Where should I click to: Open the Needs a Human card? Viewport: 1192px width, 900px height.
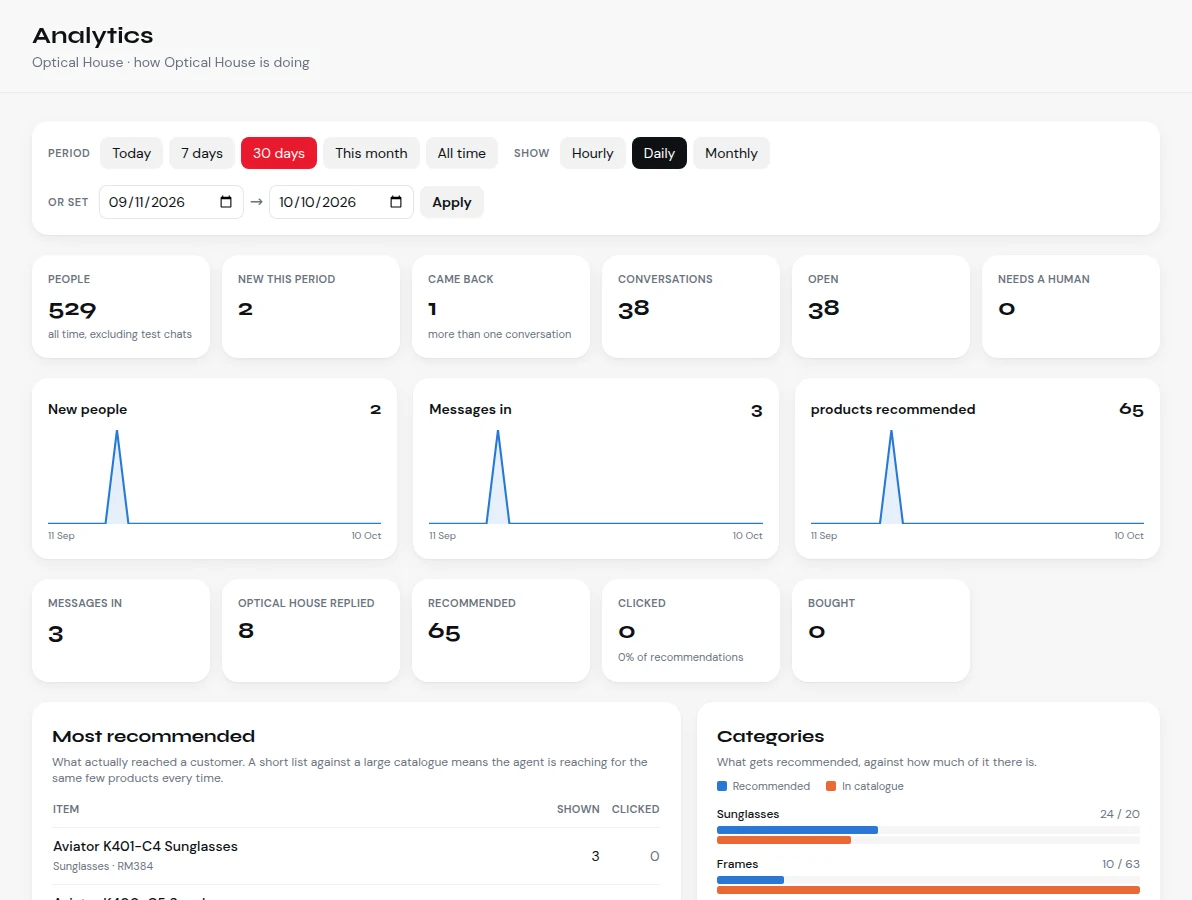coord(1071,306)
